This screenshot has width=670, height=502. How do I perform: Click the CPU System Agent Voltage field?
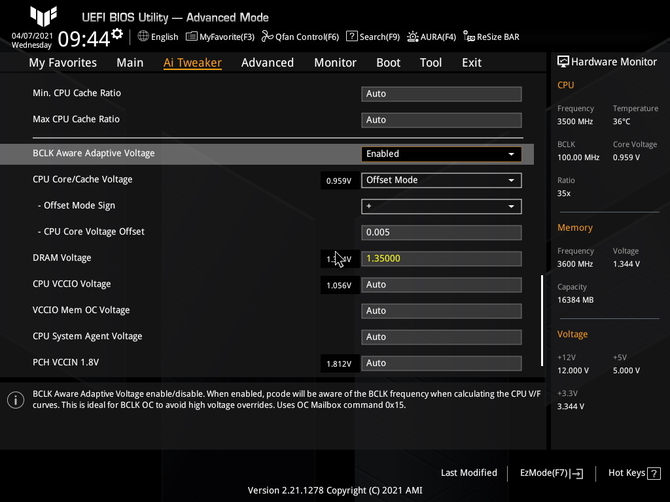pos(441,337)
